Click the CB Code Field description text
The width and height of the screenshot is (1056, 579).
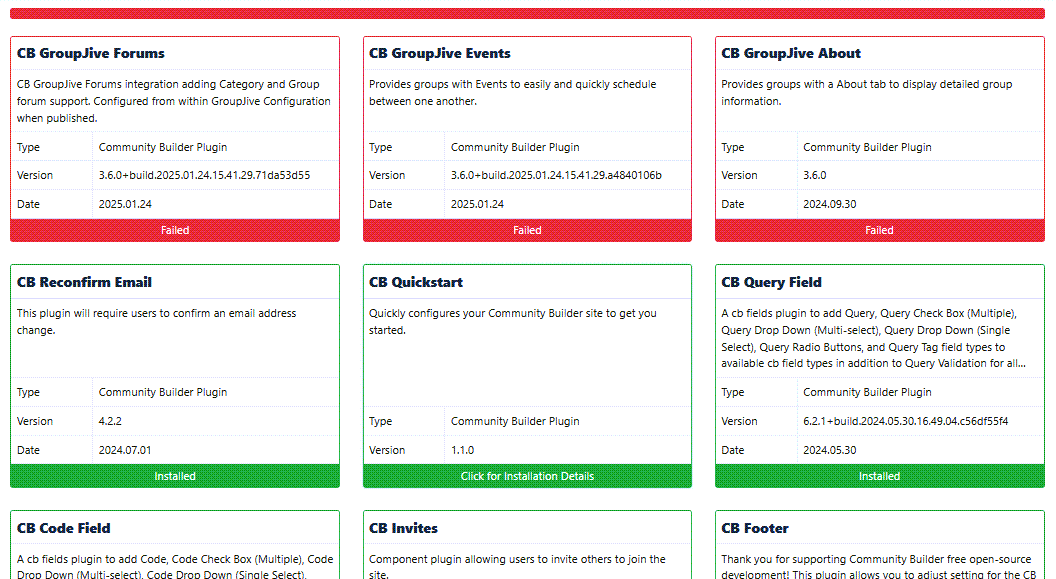pos(175,566)
